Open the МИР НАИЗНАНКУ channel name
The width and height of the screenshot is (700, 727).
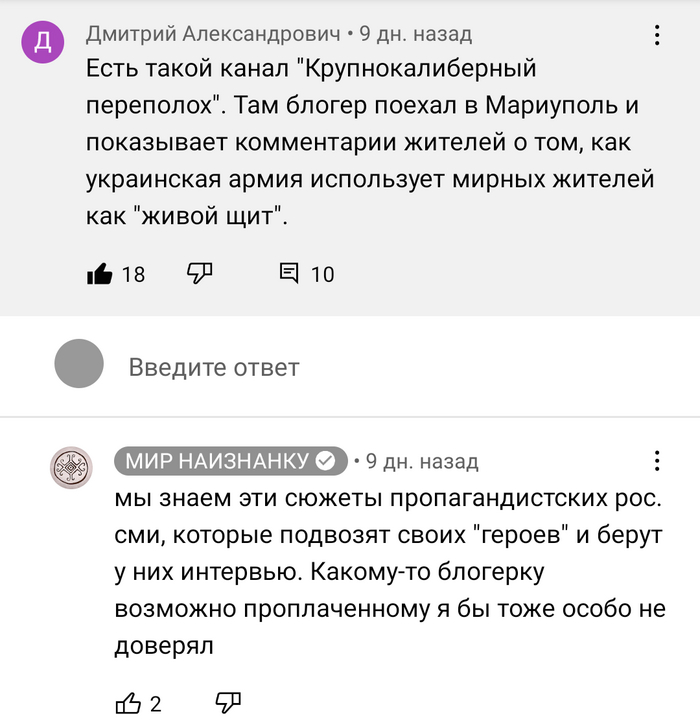217,461
